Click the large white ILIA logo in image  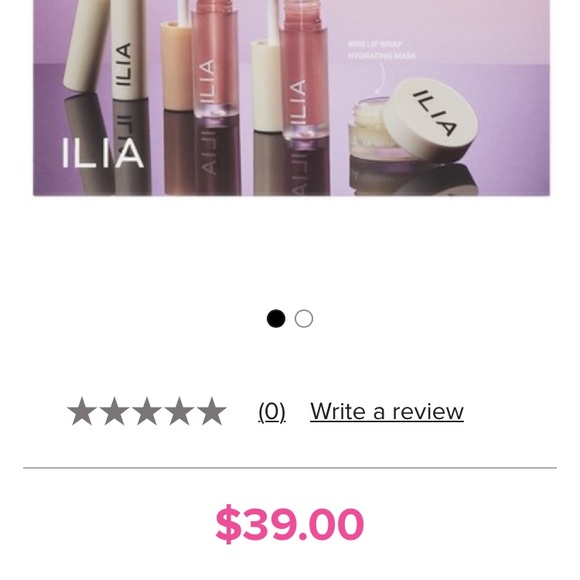coord(103,153)
